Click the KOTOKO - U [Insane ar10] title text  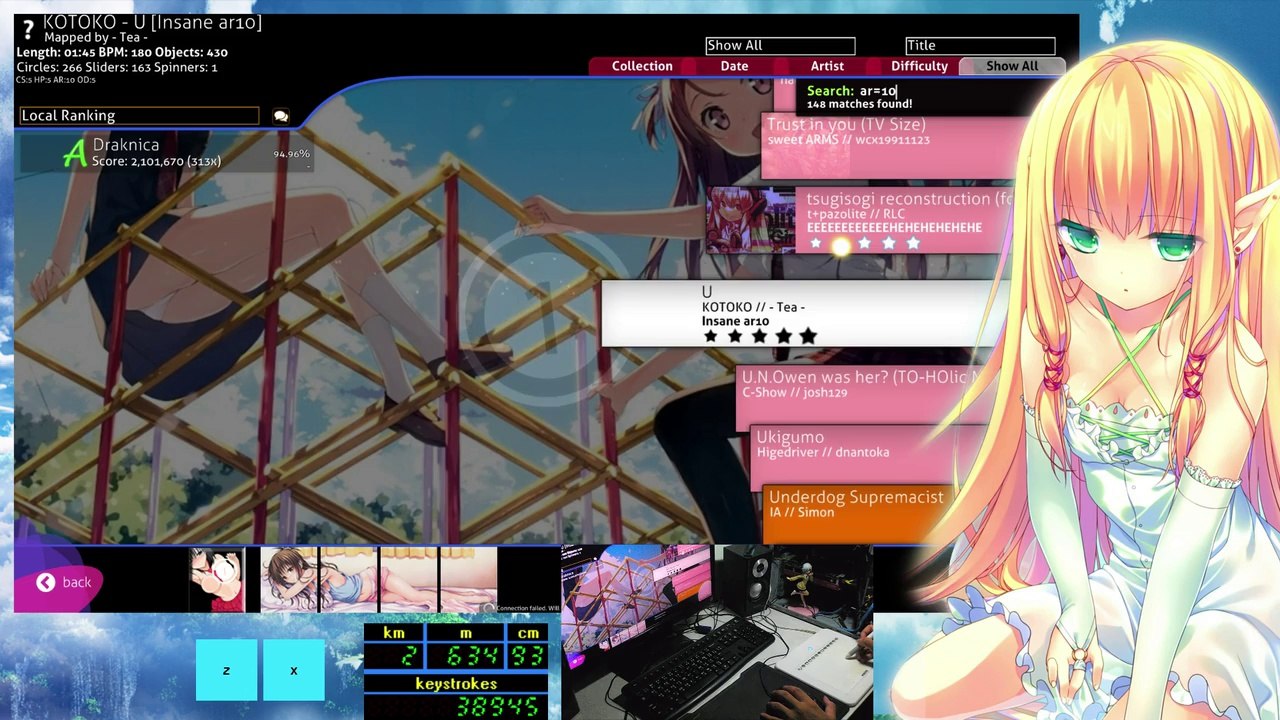(152, 22)
